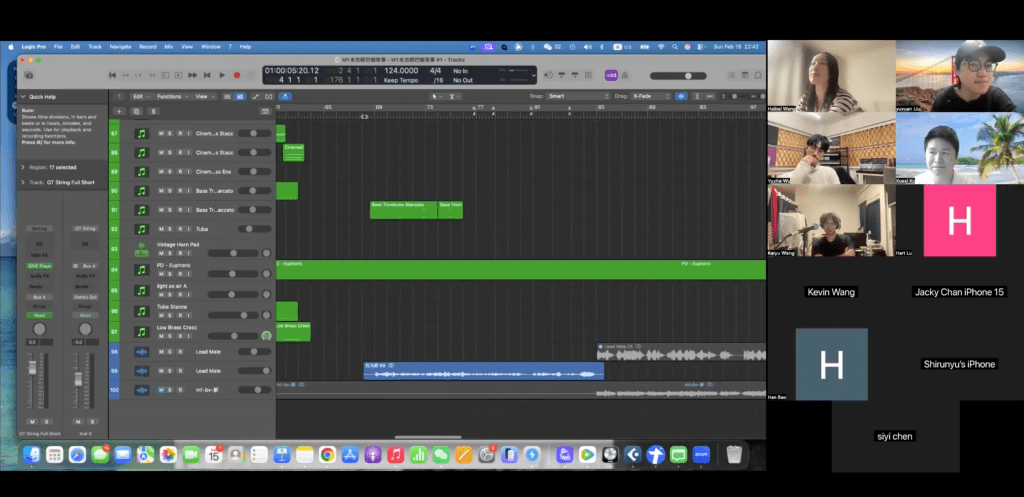Adjust the master volume slider in the toolbar

pyautogui.click(x=678, y=76)
